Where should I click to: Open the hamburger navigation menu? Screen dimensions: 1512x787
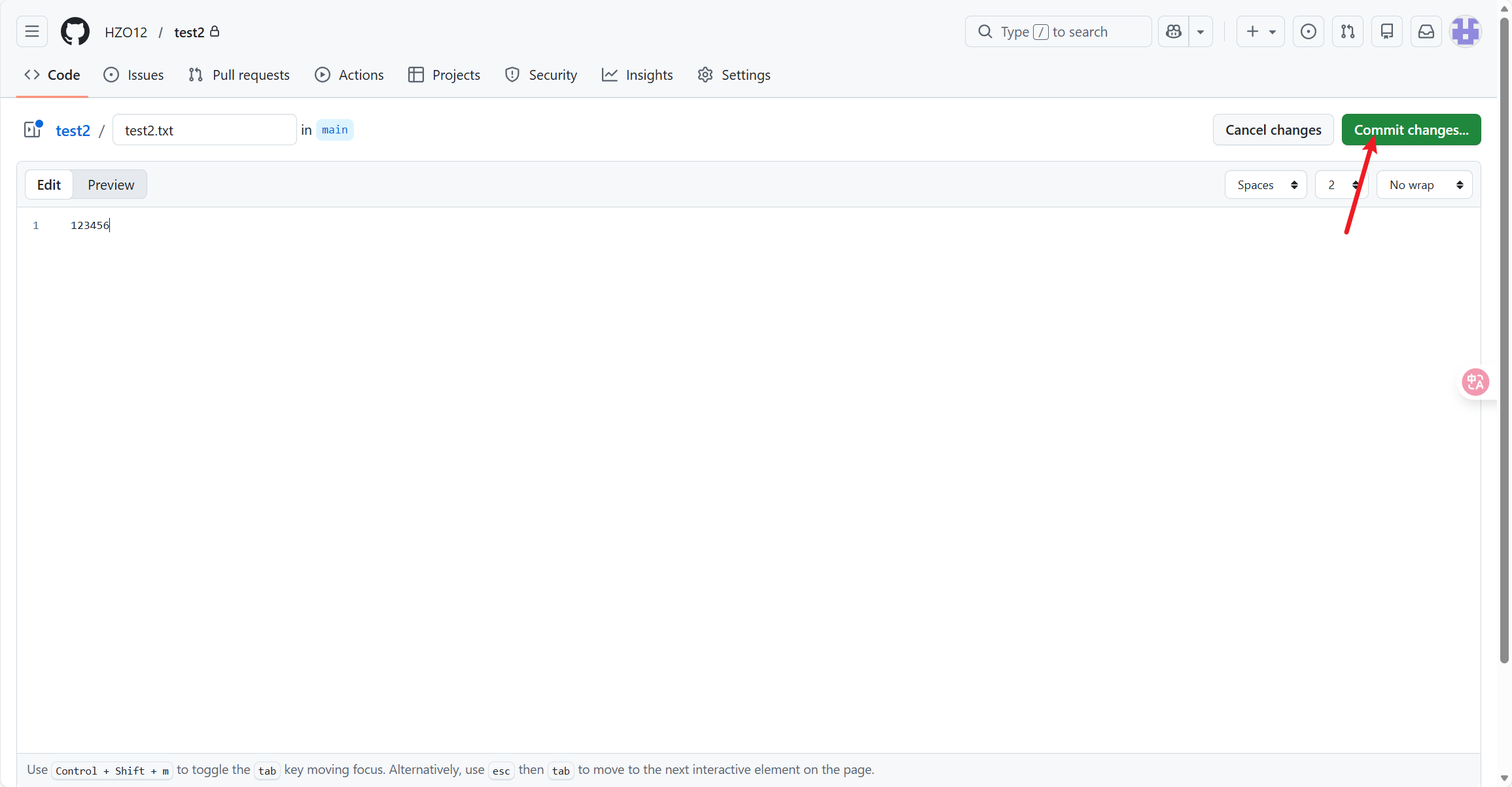[x=31, y=31]
